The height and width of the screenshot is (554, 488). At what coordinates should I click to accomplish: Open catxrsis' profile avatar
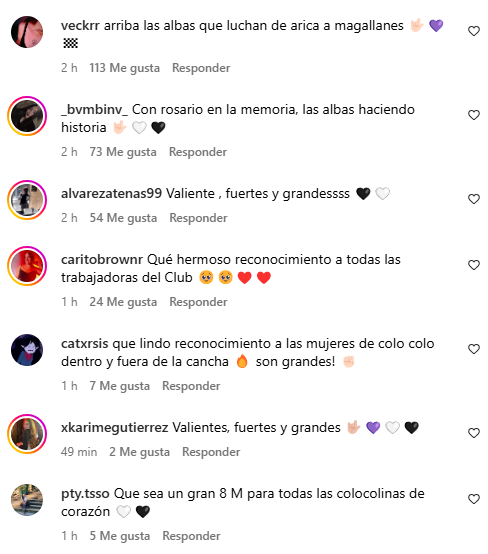click(x=27, y=350)
